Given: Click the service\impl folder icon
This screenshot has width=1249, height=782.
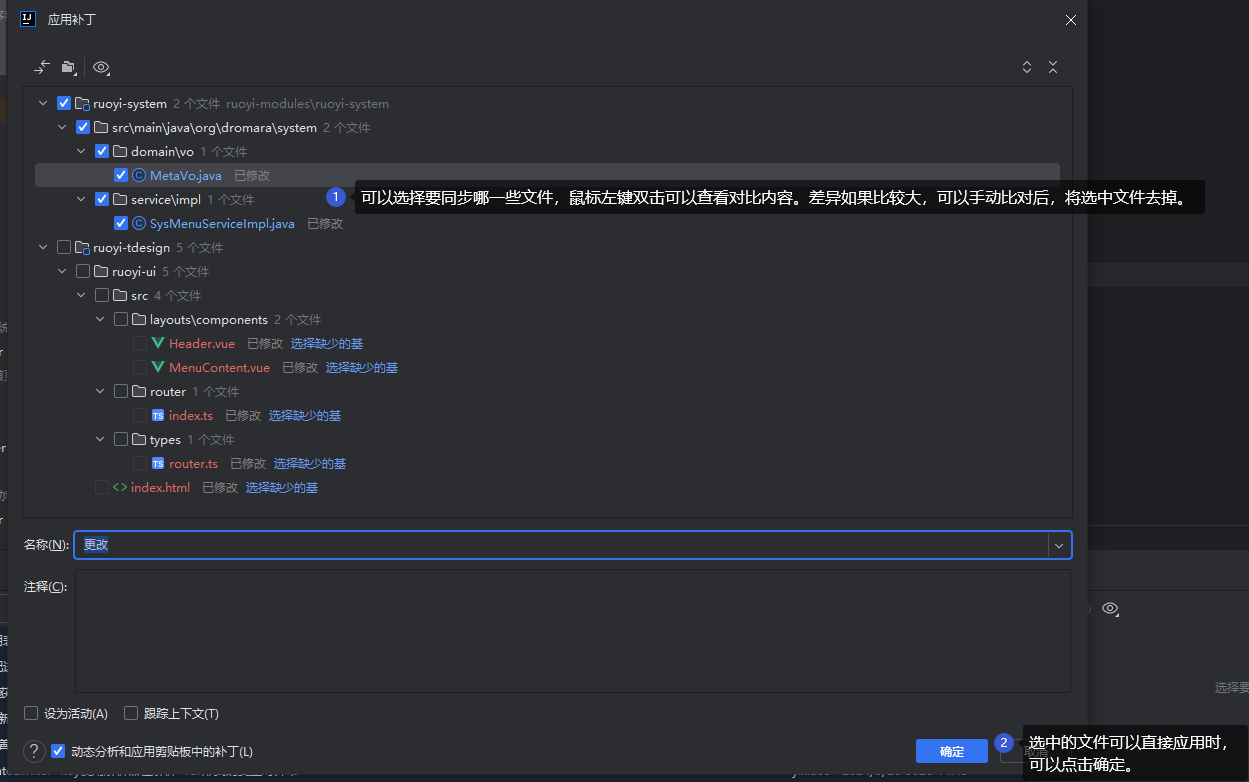Looking at the screenshot, I should point(120,199).
